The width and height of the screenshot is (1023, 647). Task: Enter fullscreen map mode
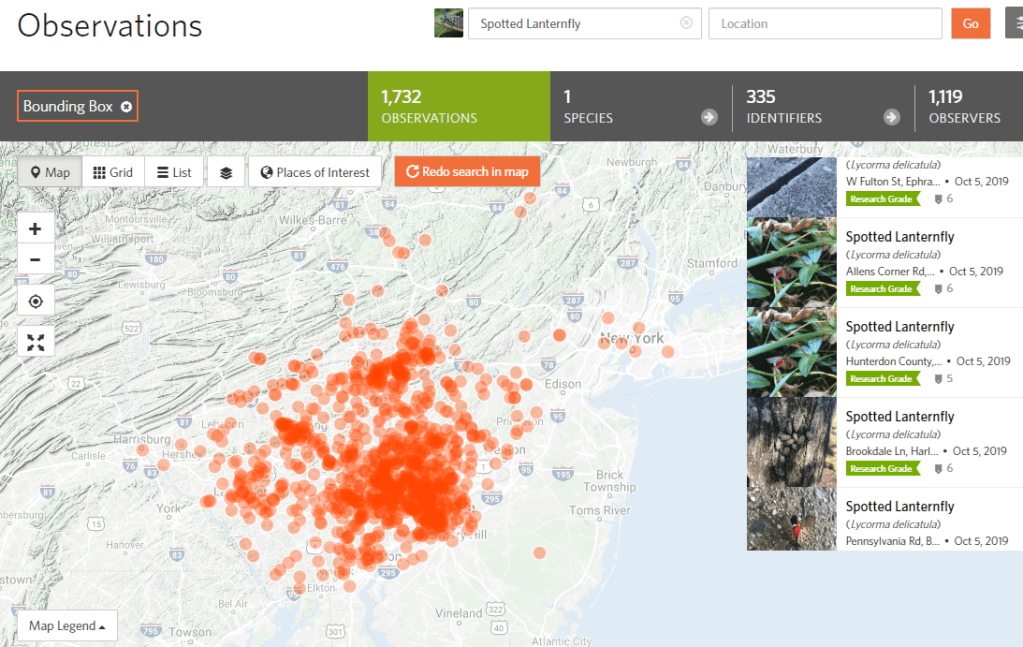click(x=35, y=342)
